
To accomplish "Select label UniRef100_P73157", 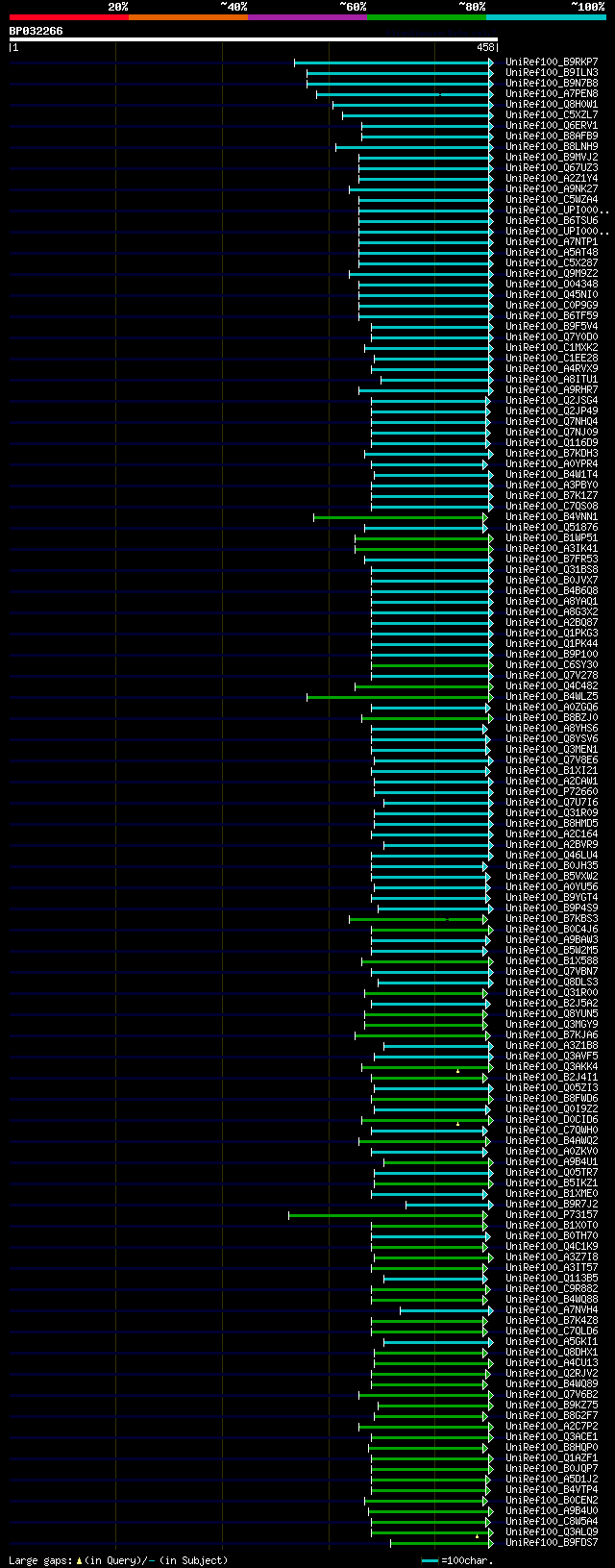I will point(552,1214).
